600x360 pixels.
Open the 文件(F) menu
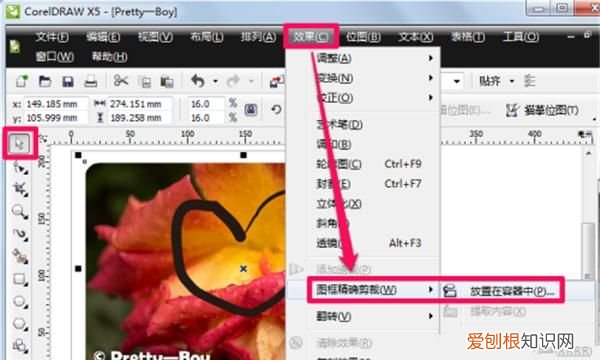52,37
